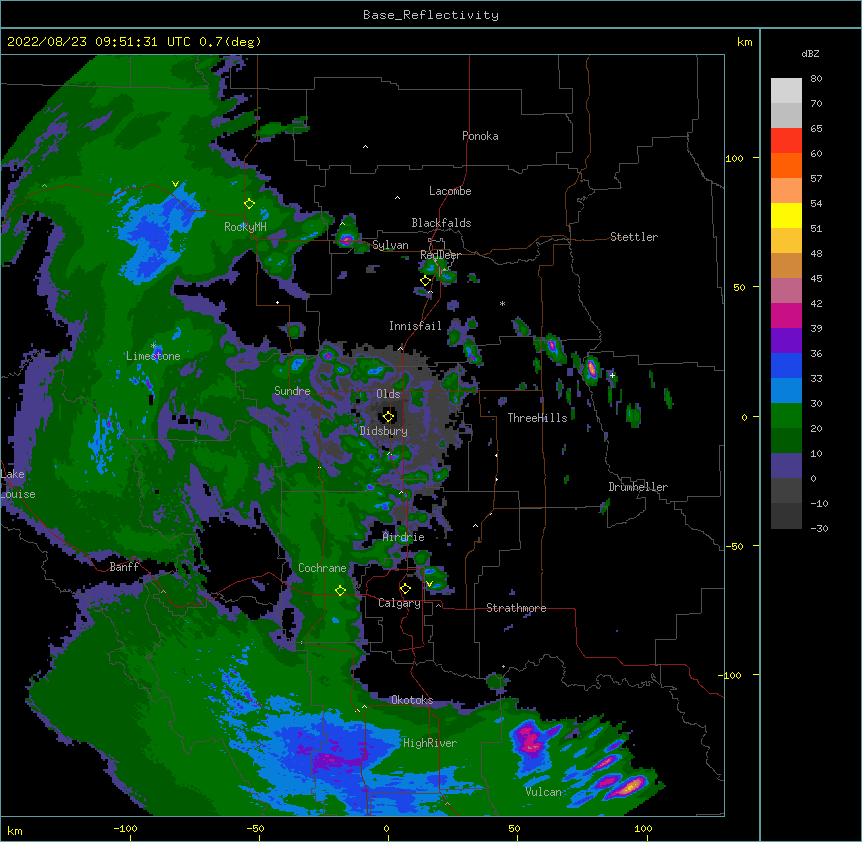Click the Base_Reflectivity title
Viewport: 862px width, 842px height.
pyautogui.click(x=431, y=15)
